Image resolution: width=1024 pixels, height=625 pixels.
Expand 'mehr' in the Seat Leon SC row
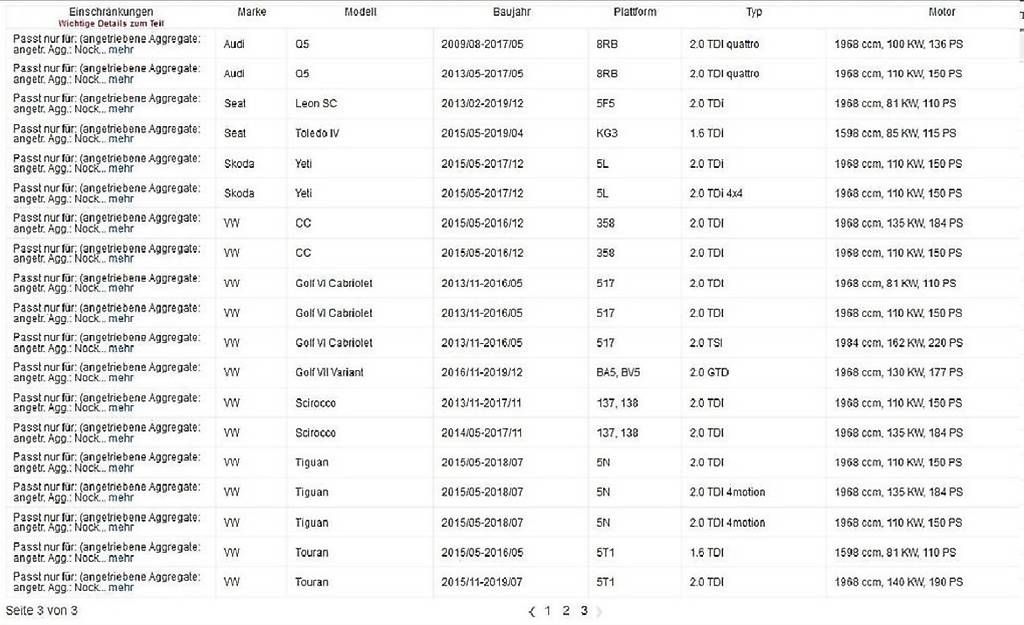pyautogui.click(x=121, y=109)
